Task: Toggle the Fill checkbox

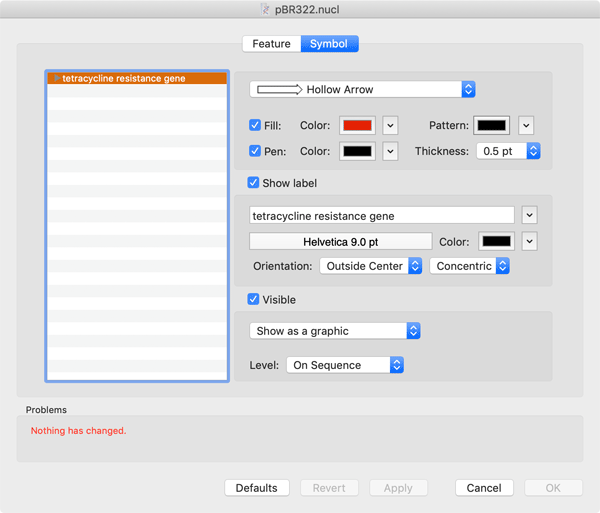Action: click(x=255, y=125)
